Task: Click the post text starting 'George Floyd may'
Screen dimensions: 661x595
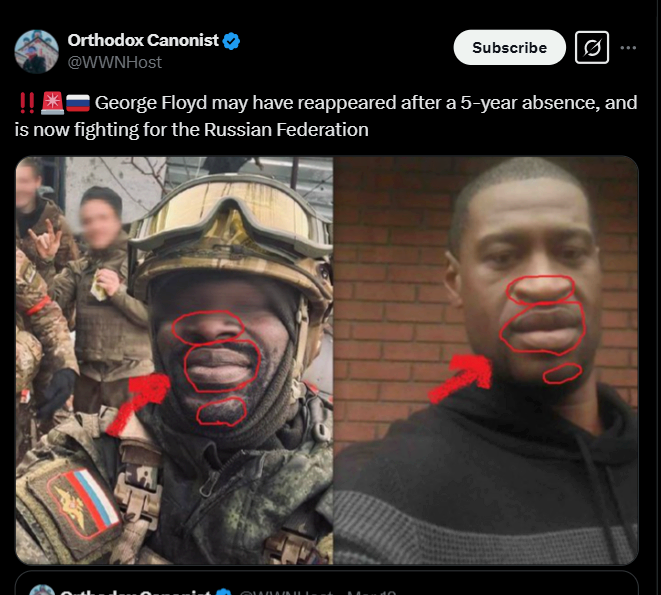Action: pyautogui.click(x=326, y=116)
